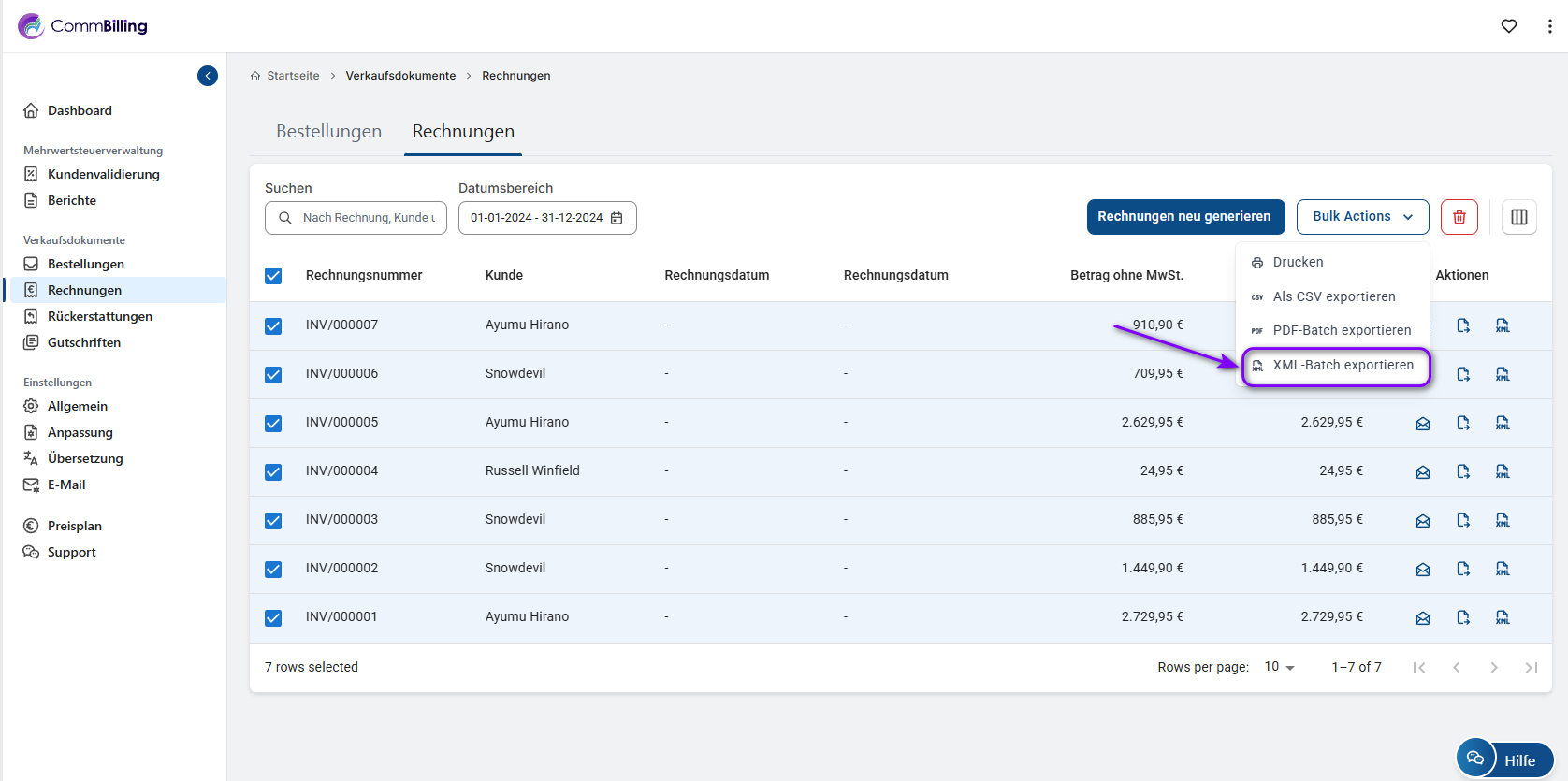Open the Rows per page dropdown
1568x781 pixels.
tap(1279, 667)
